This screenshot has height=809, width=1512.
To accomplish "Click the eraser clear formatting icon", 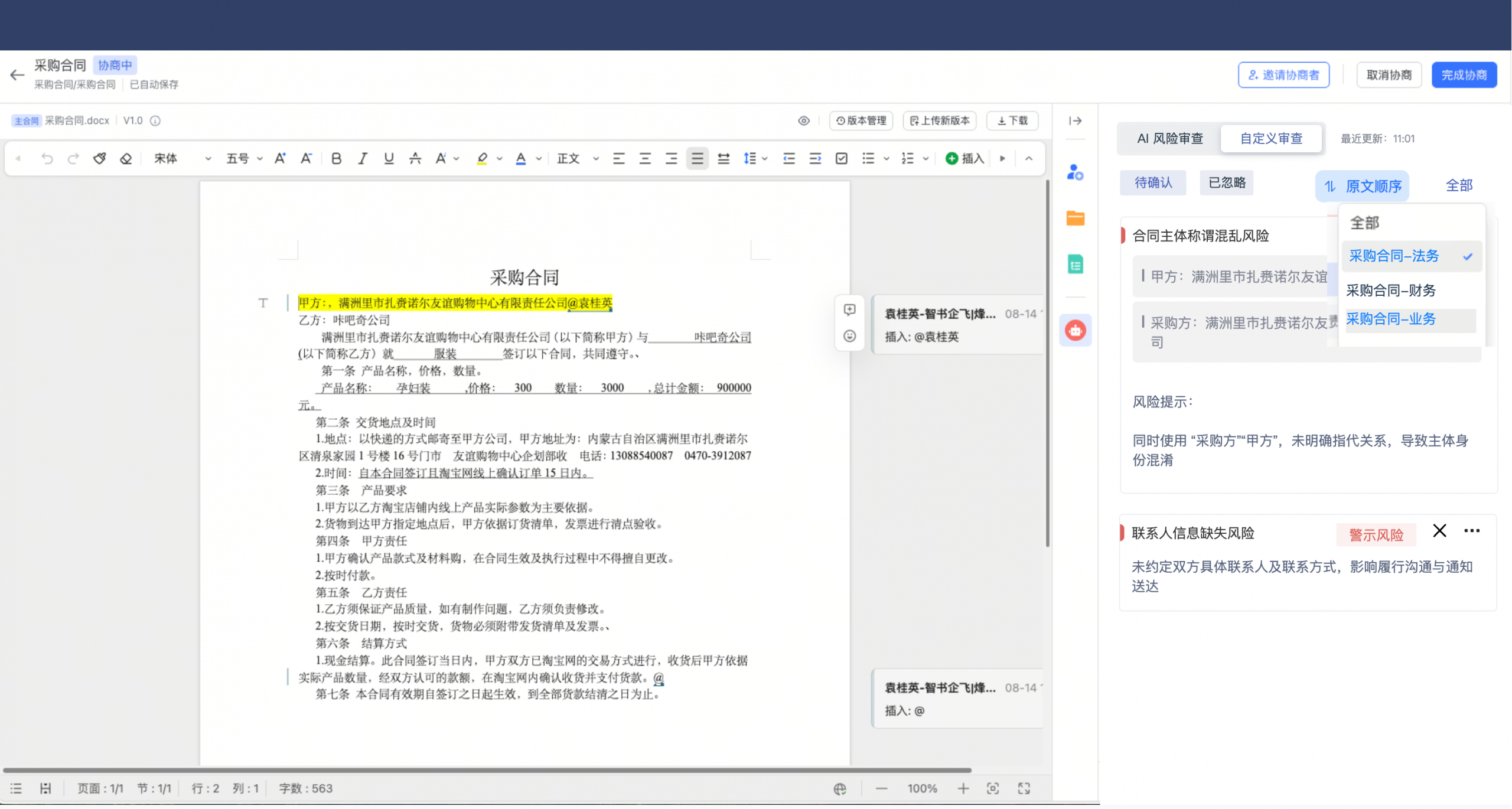I will (126, 158).
